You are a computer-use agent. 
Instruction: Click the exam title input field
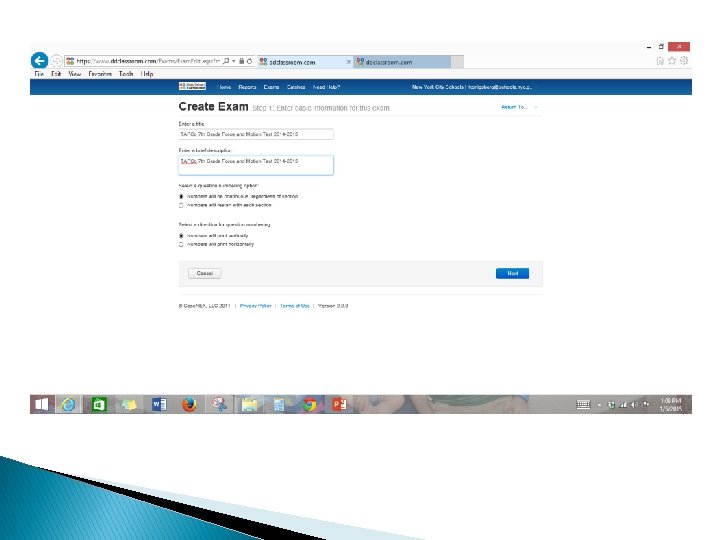click(256, 134)
